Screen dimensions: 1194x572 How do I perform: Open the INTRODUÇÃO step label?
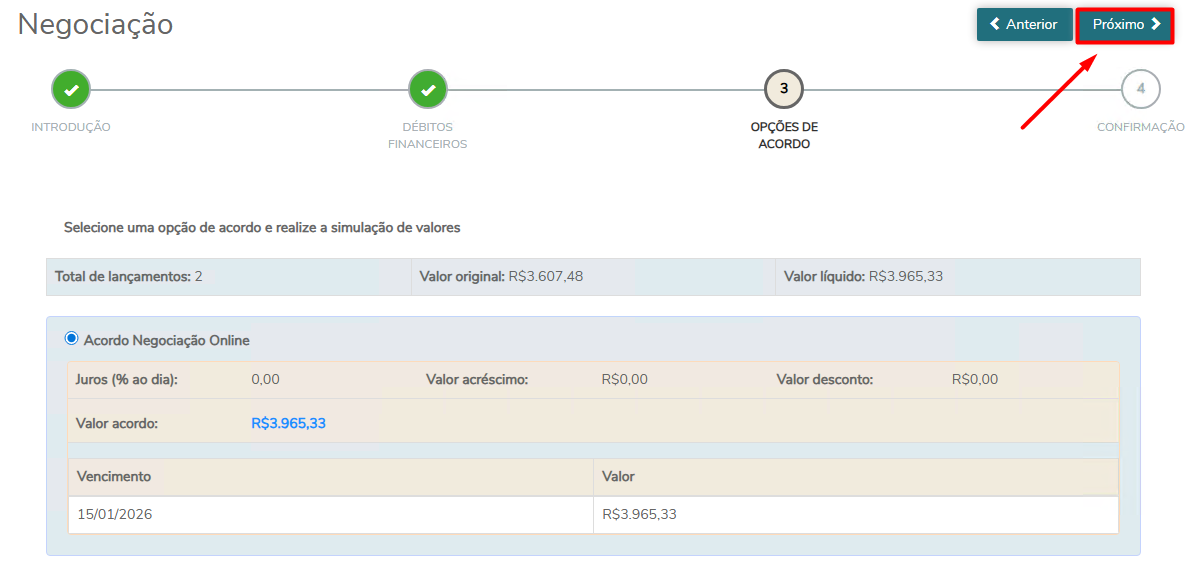(71, 127)
